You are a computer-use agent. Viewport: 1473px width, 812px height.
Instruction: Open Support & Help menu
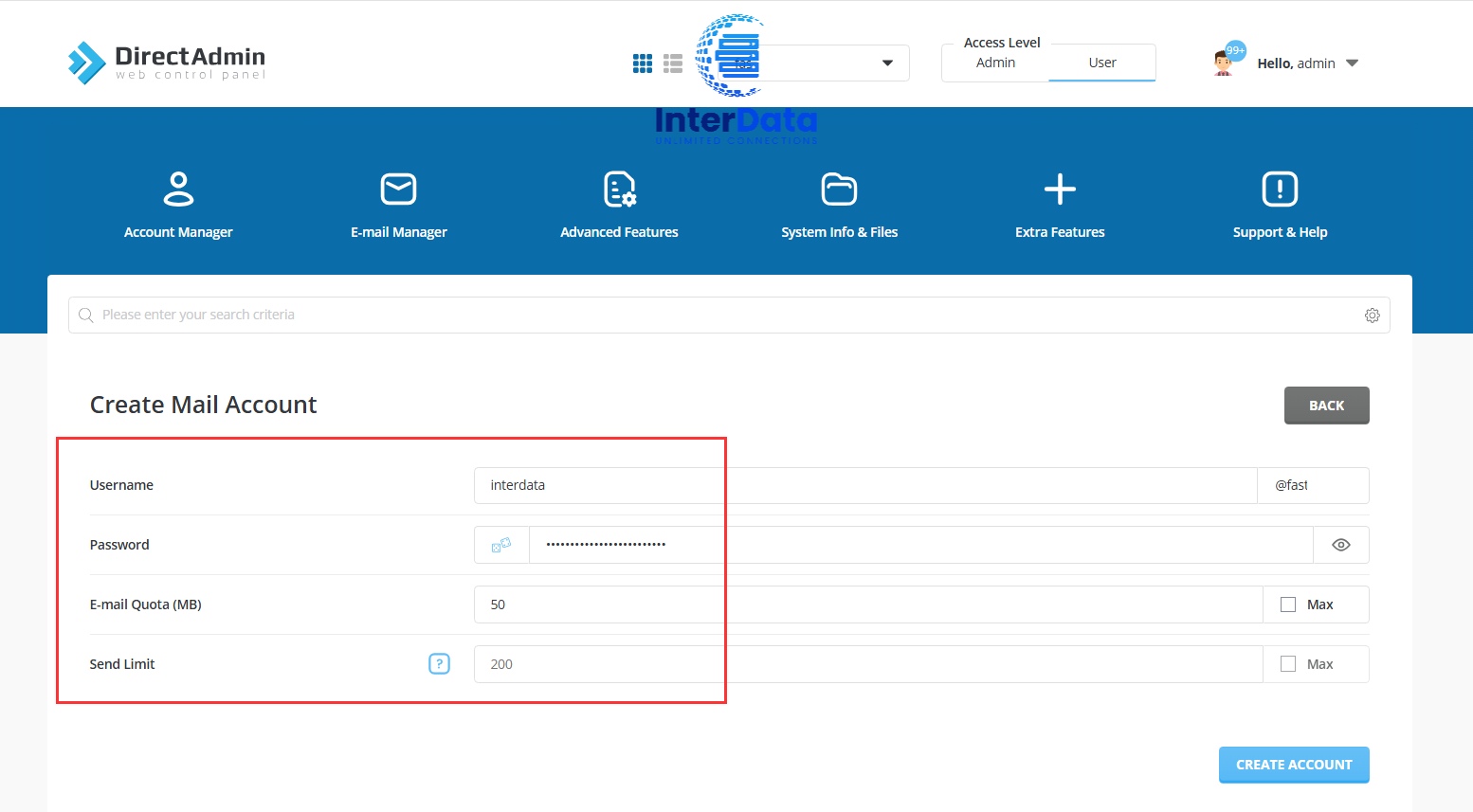1280,204
